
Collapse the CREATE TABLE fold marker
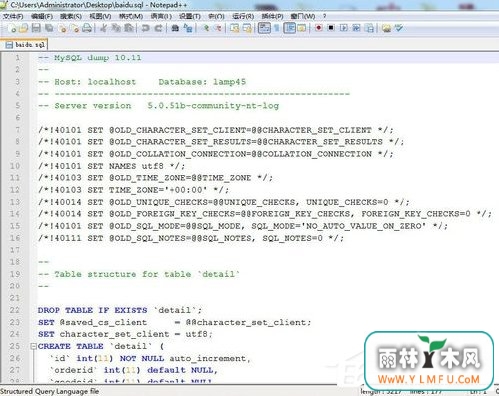pos(33,346)
